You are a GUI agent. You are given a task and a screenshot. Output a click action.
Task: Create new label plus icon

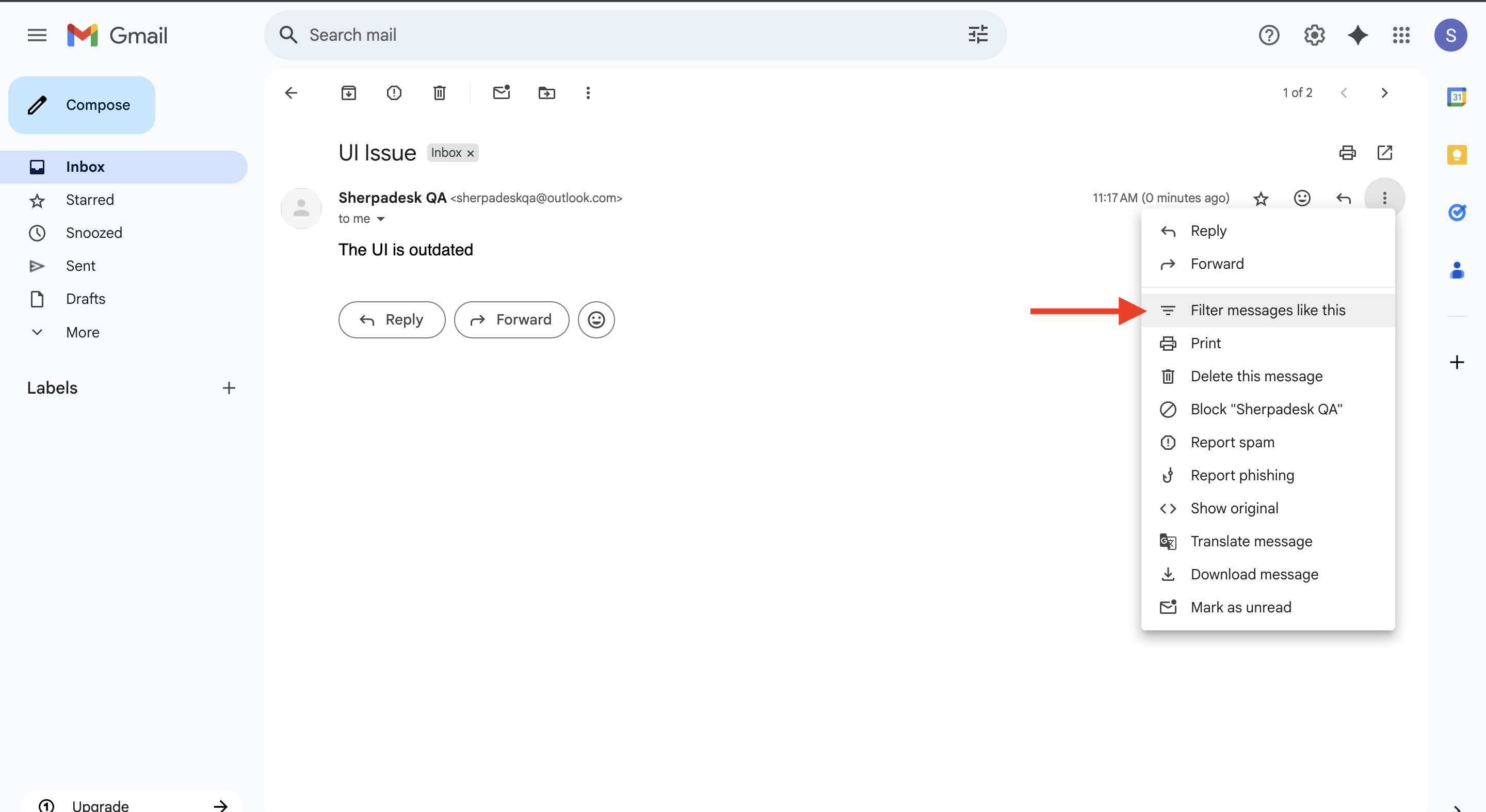tap(229, 388)
